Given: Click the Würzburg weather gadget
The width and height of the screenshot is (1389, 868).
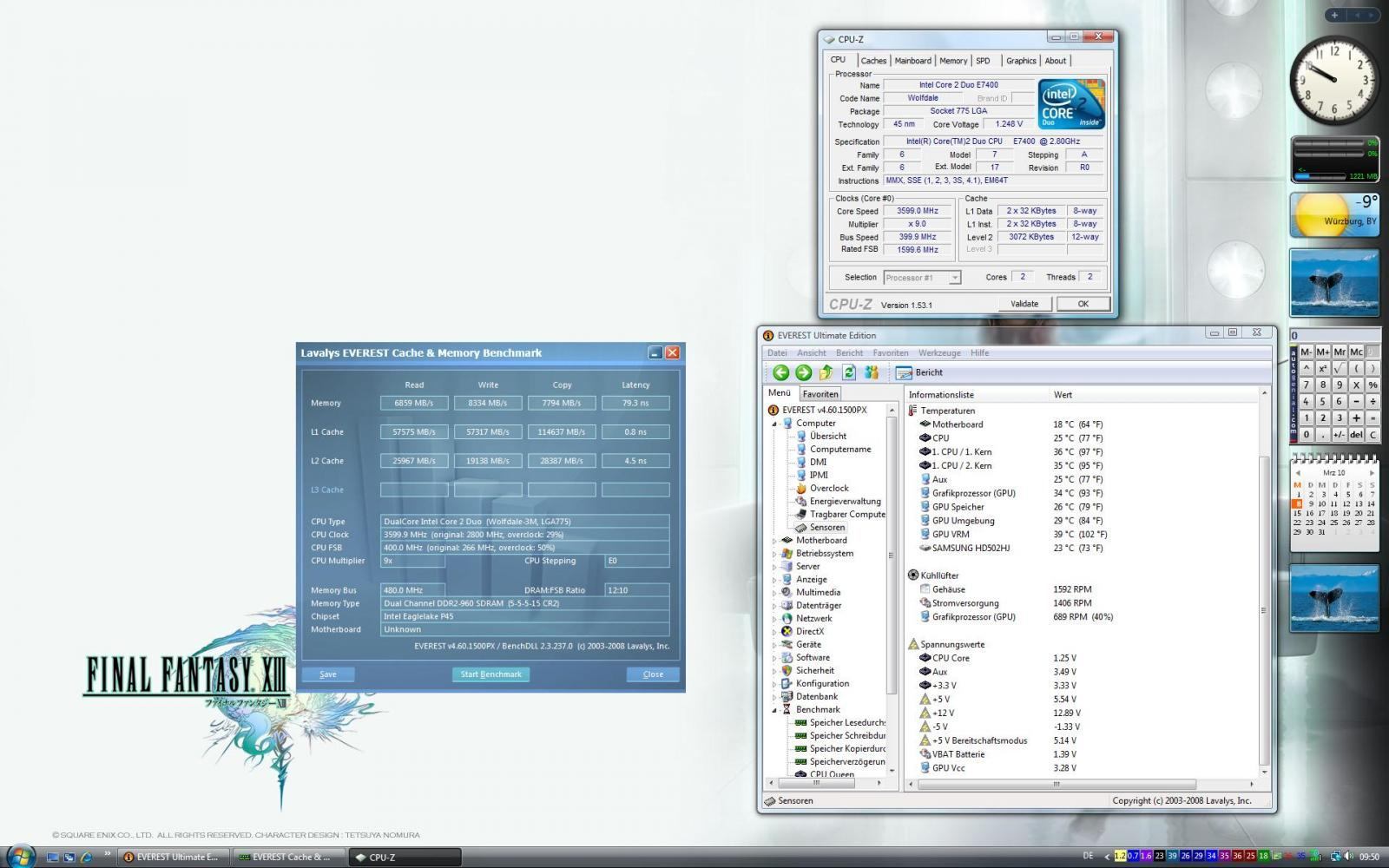Looking at the screenshot, I should (x=1335, y=215).
